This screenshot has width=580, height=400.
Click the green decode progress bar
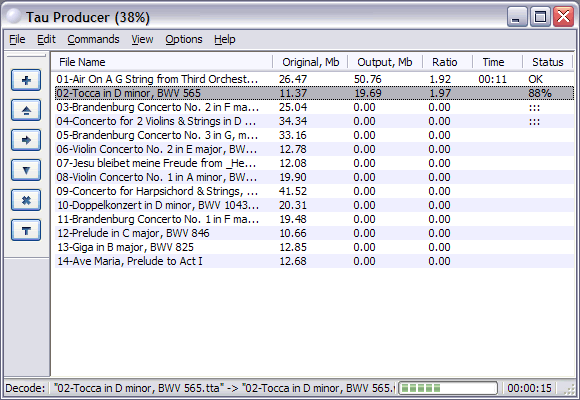[448, 388]
